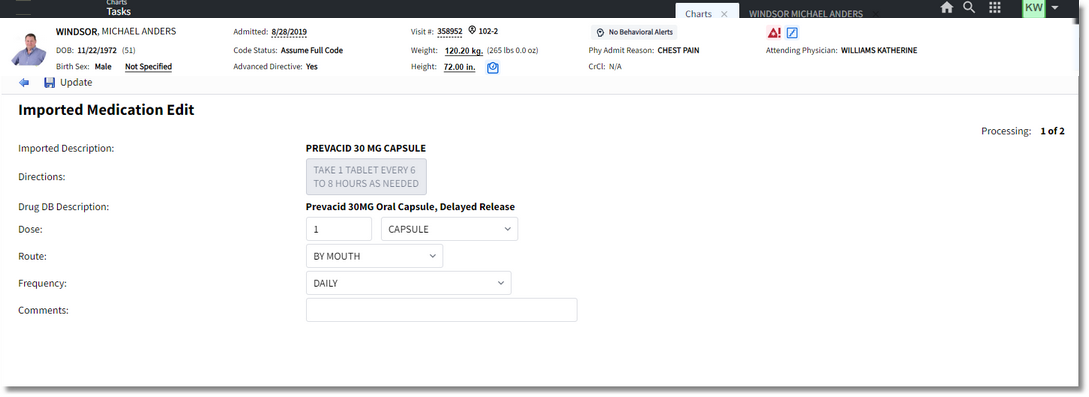Click the Imported Medication Edit heading
This screenshot has width=1089, height=397.
(x=106, y=110)
